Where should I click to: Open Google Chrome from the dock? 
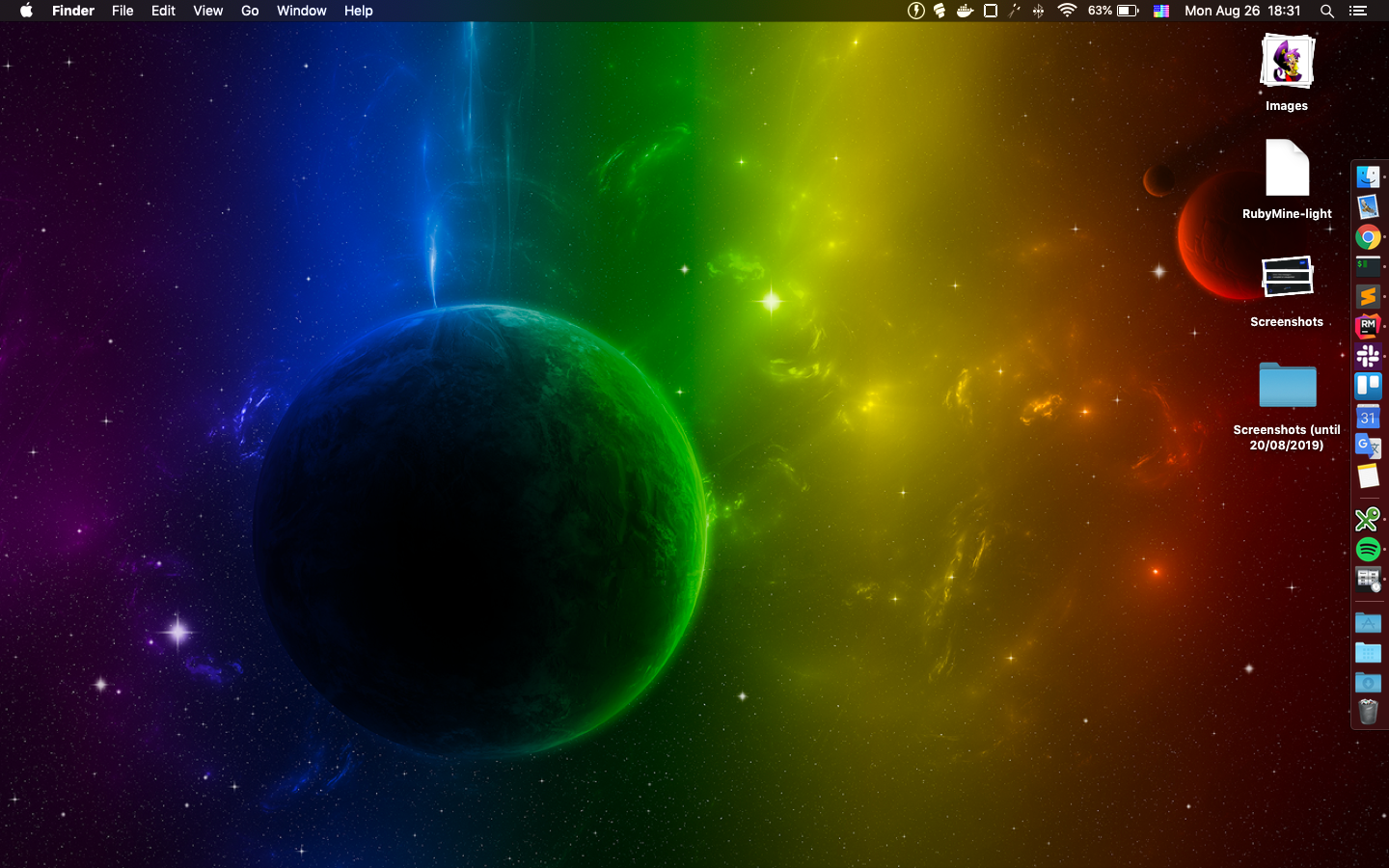[x=1368, y=237]
